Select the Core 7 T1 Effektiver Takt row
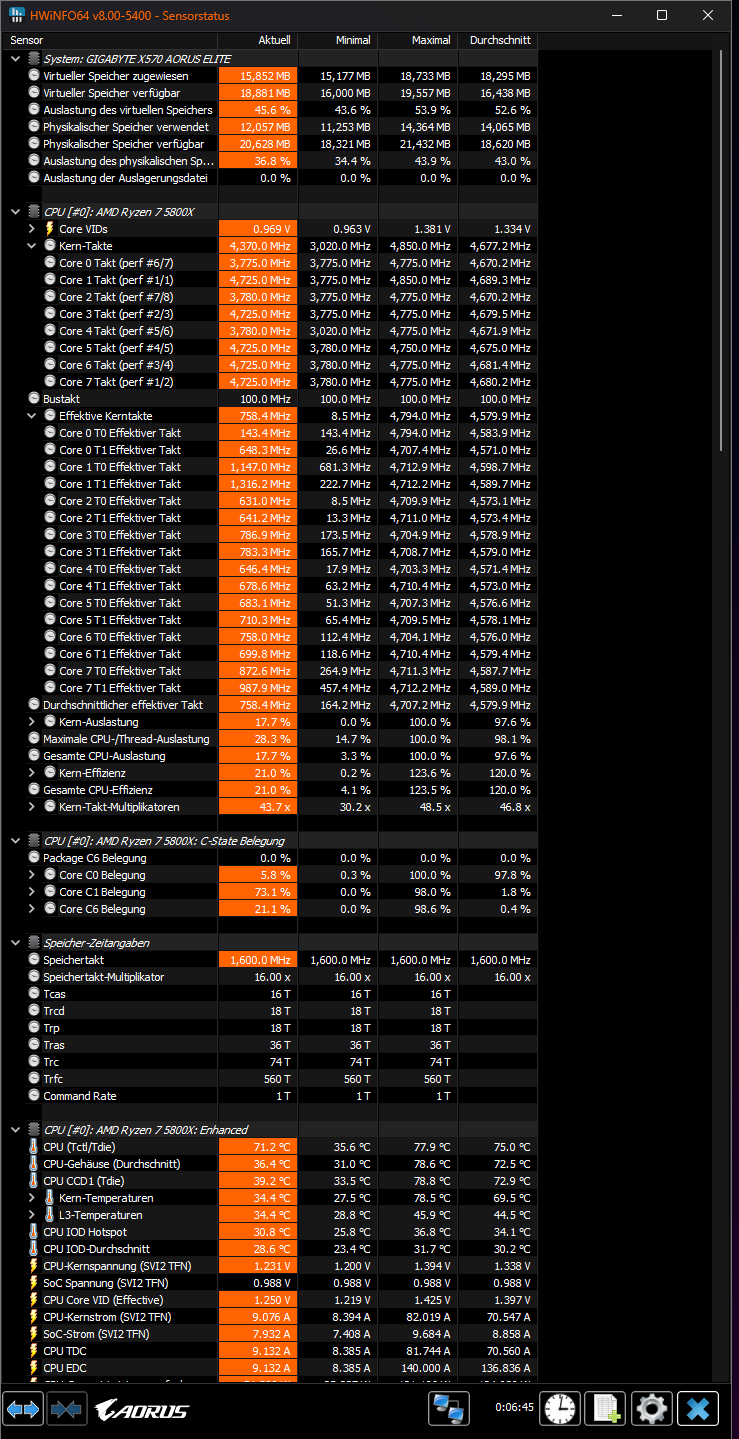This screenshot has width=739, height=1439. pos(270,688)
